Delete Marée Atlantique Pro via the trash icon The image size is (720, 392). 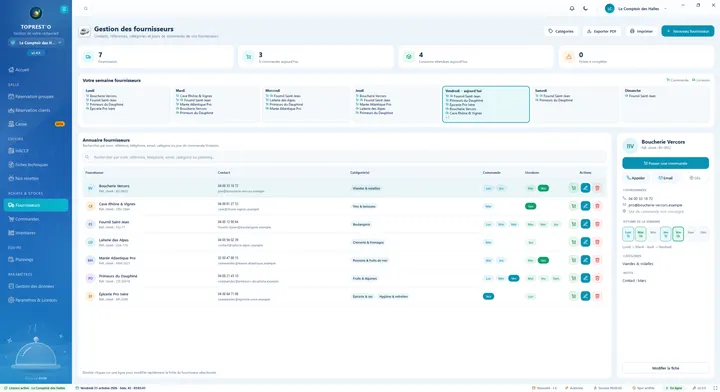click(597, 260)
